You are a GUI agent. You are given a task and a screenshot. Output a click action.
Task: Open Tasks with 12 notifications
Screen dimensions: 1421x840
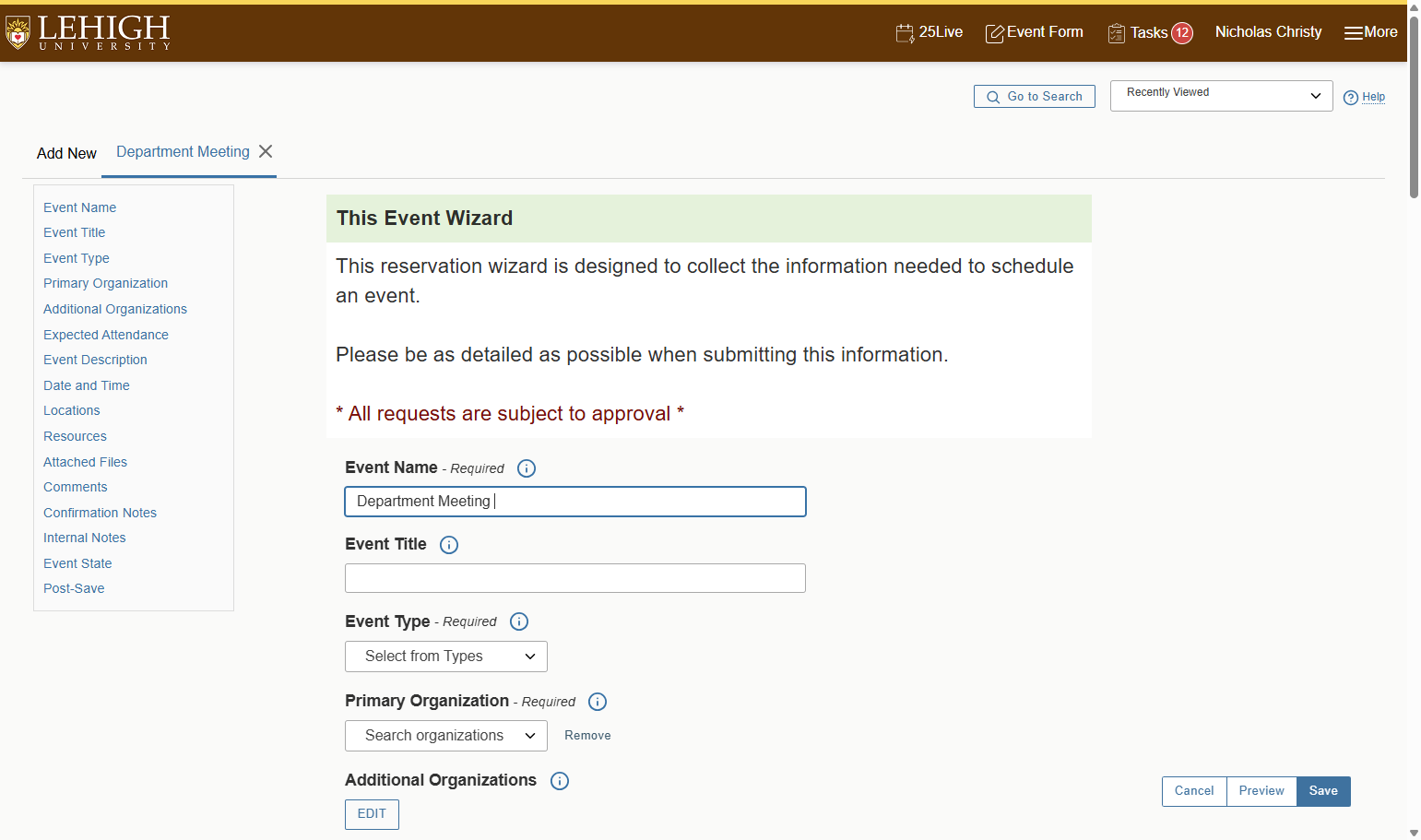(1150, 33)
